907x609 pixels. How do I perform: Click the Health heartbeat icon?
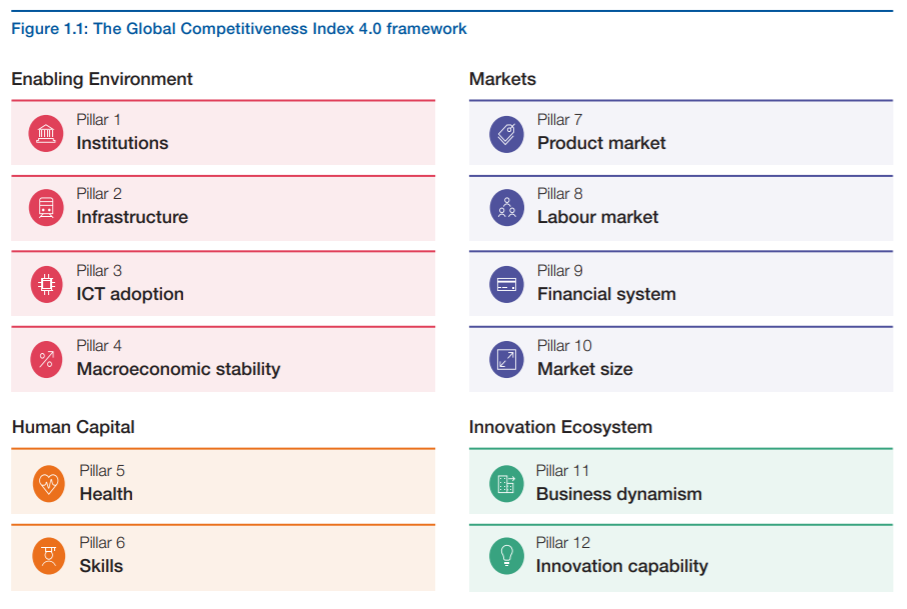click(49, 484)
